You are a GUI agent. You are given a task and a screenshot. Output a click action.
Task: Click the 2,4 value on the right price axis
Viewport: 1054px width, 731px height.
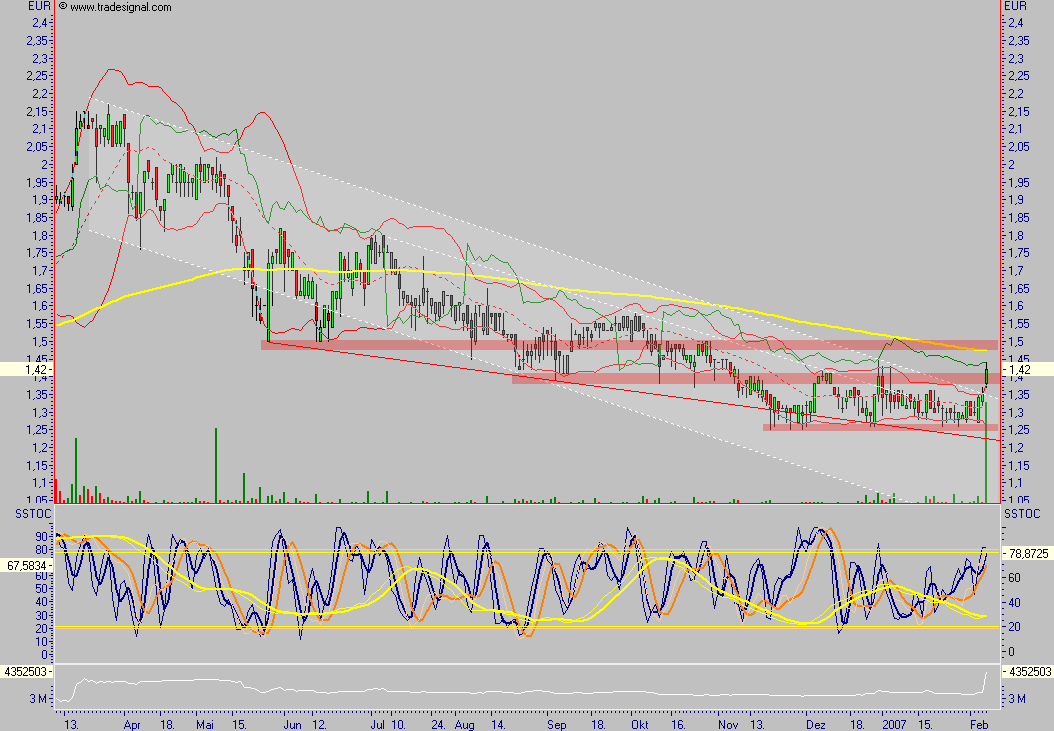pyautogui.click(x=1016, y=23)
